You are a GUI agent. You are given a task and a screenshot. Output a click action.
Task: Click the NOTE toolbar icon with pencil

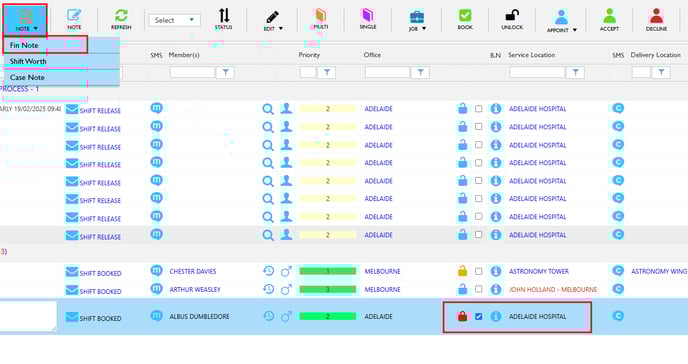click(74, 19)
